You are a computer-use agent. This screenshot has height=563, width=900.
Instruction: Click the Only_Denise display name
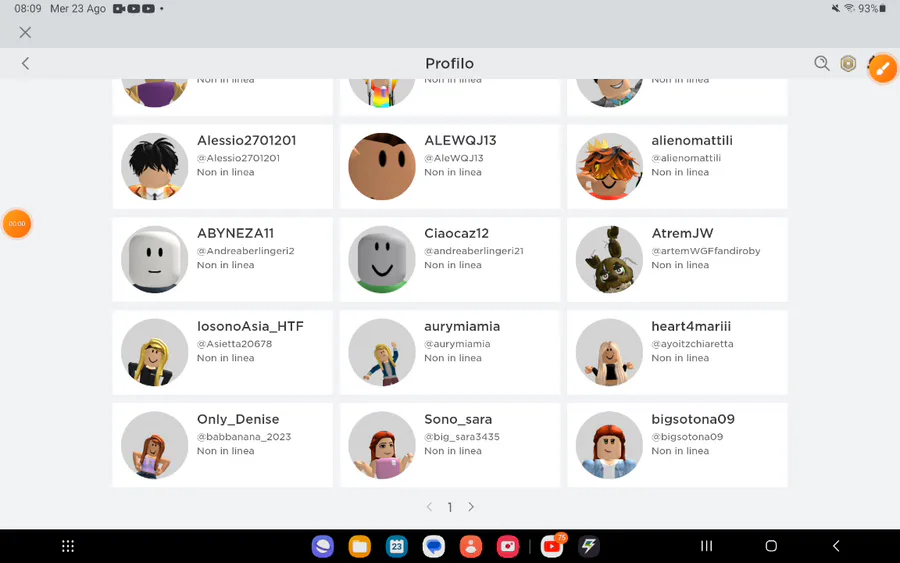pyautogui.click(x=238, y=420)
